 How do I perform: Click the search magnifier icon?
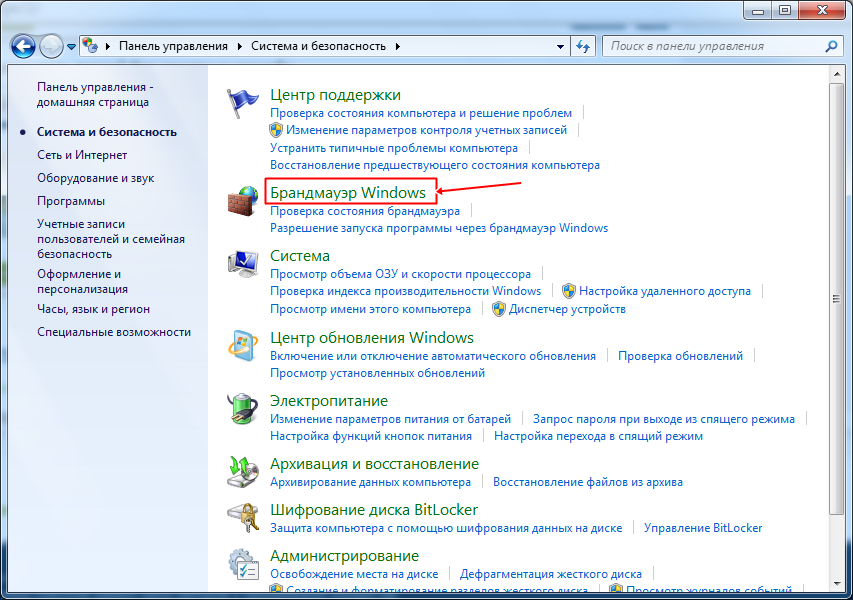coord(831,46)
